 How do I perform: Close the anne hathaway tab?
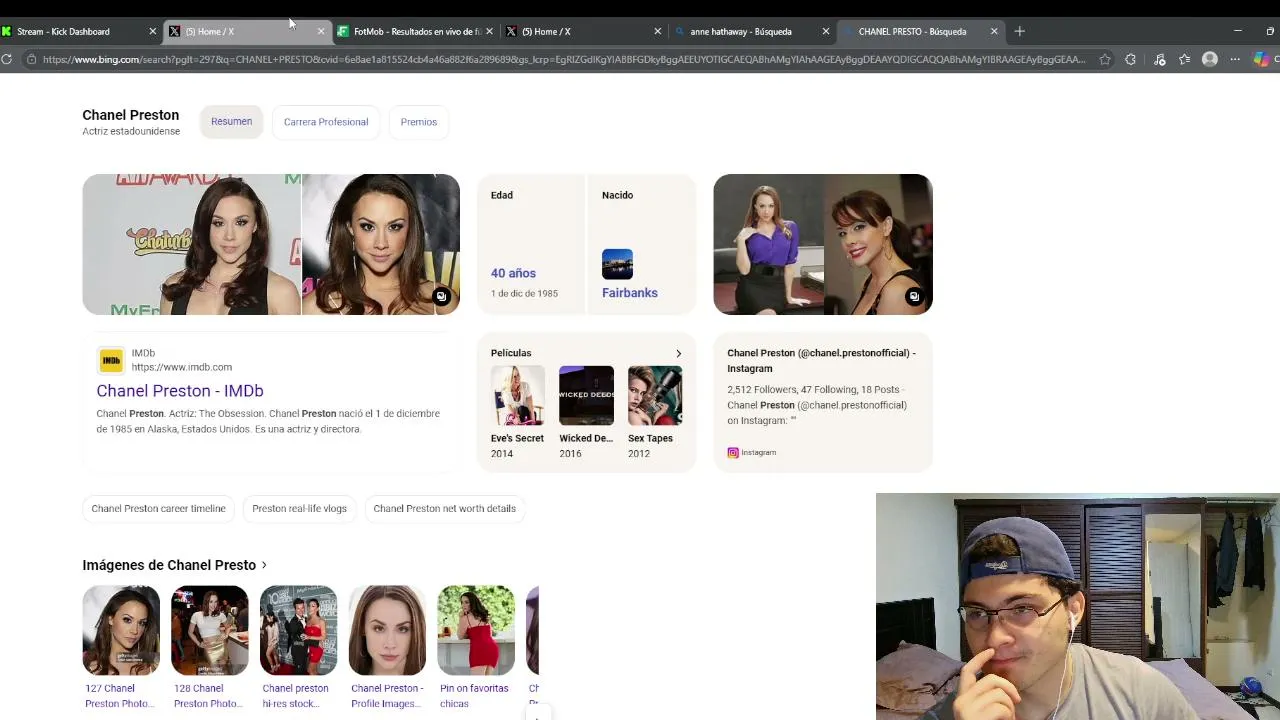(826, 31)
